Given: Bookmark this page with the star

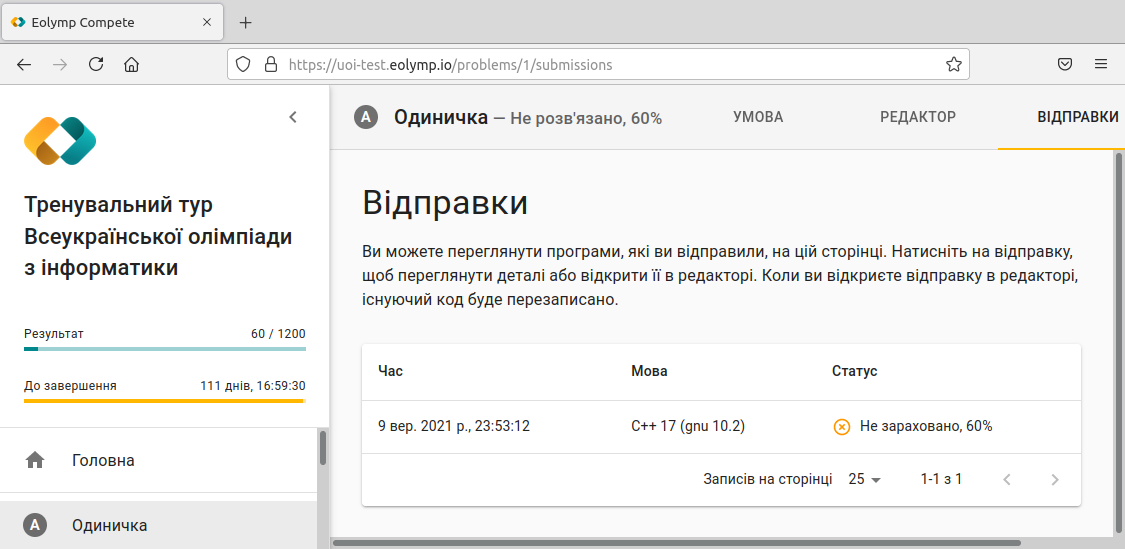Looking at the screenshot, I should (954, 65).
